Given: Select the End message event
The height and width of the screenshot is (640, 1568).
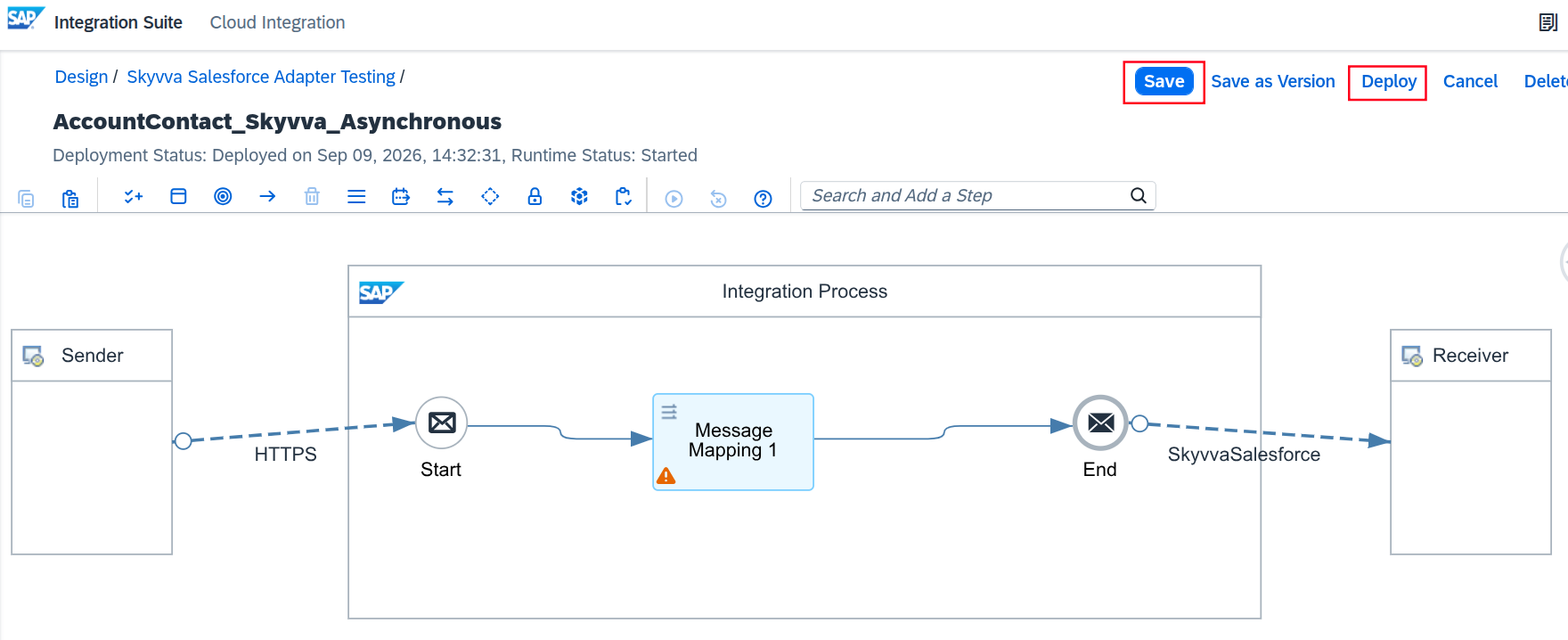Looking at the screenshot, I should pyautogui.click(x=1100, y=423).
